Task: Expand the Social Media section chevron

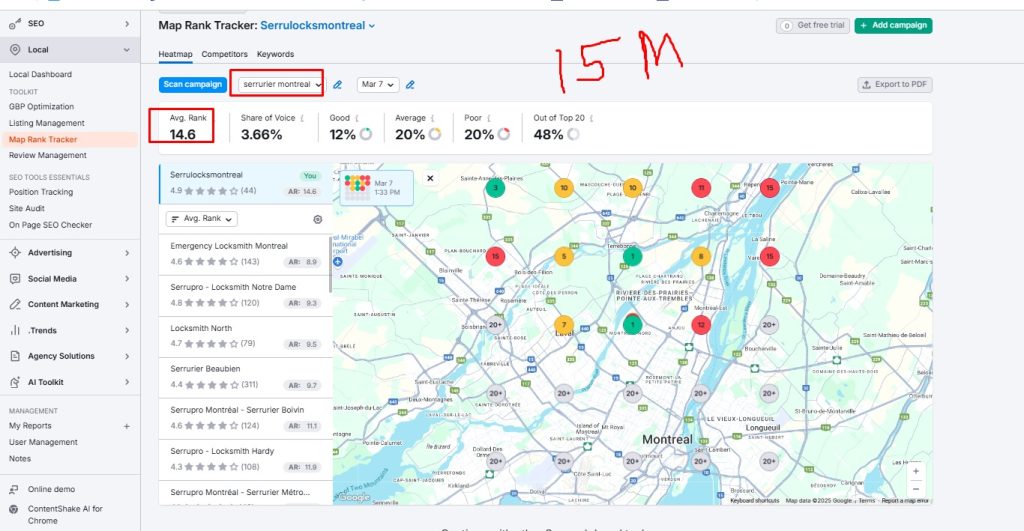Action: 127,279
